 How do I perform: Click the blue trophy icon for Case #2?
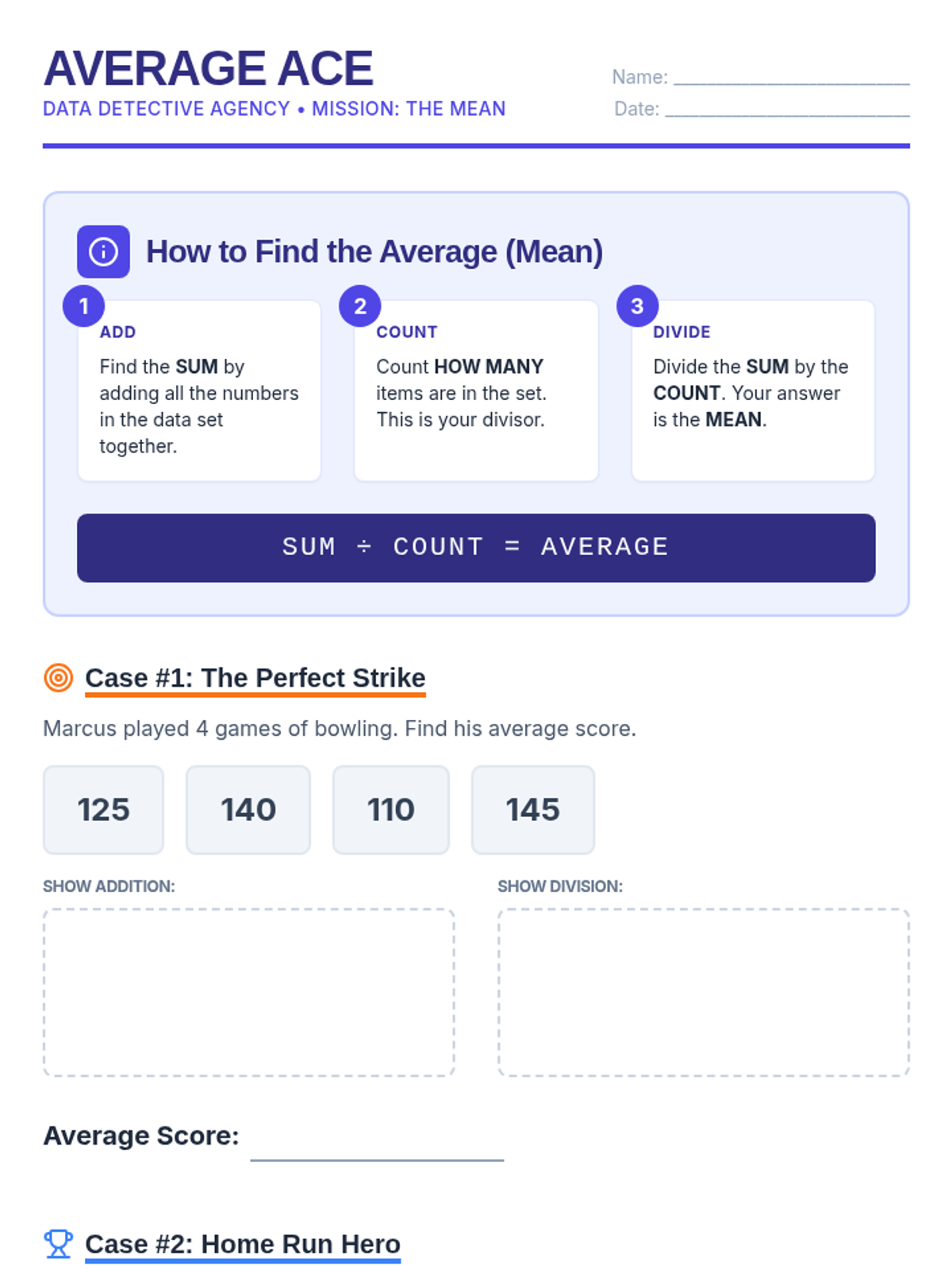pos(58,1244)
